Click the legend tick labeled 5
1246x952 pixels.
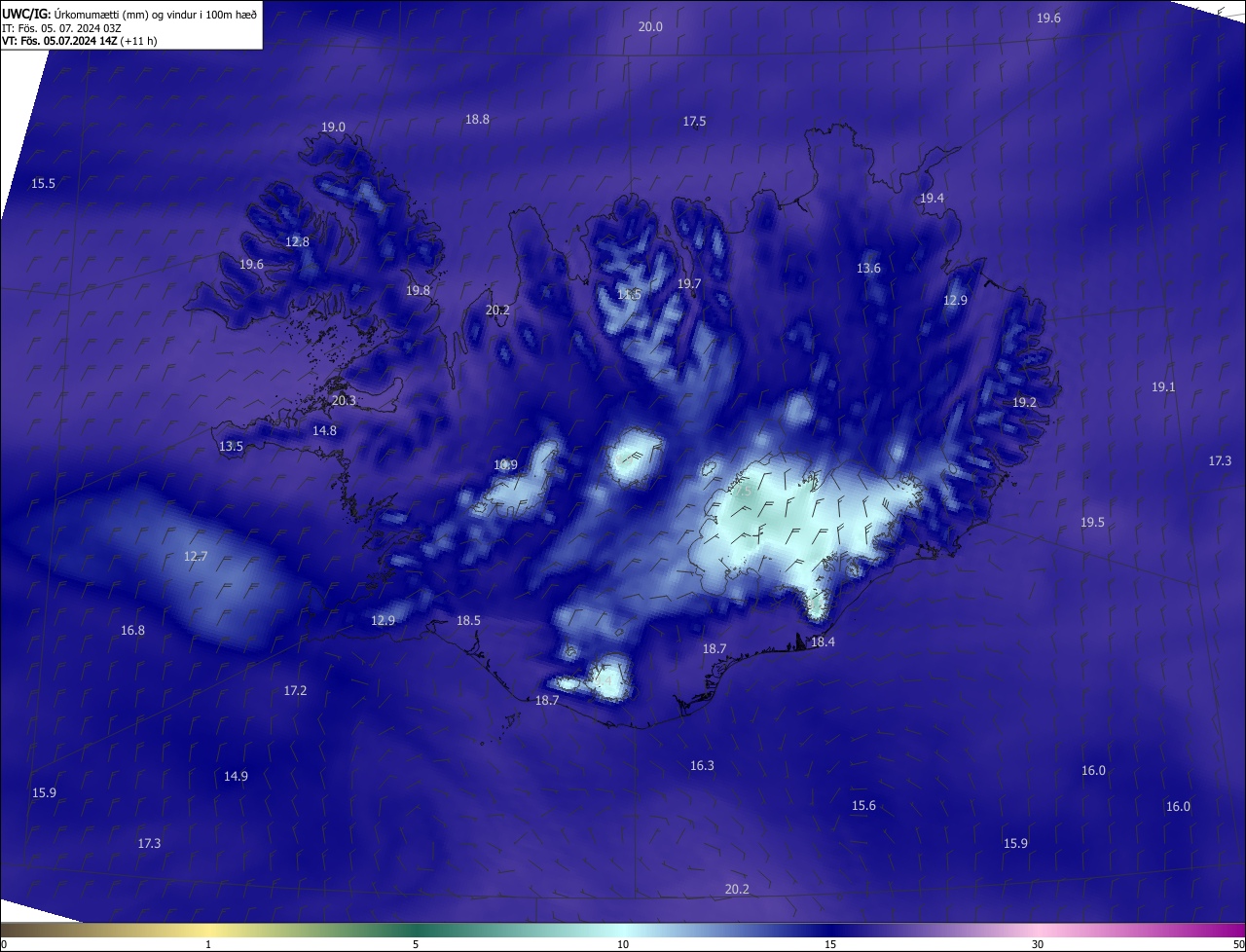[416, 944]
